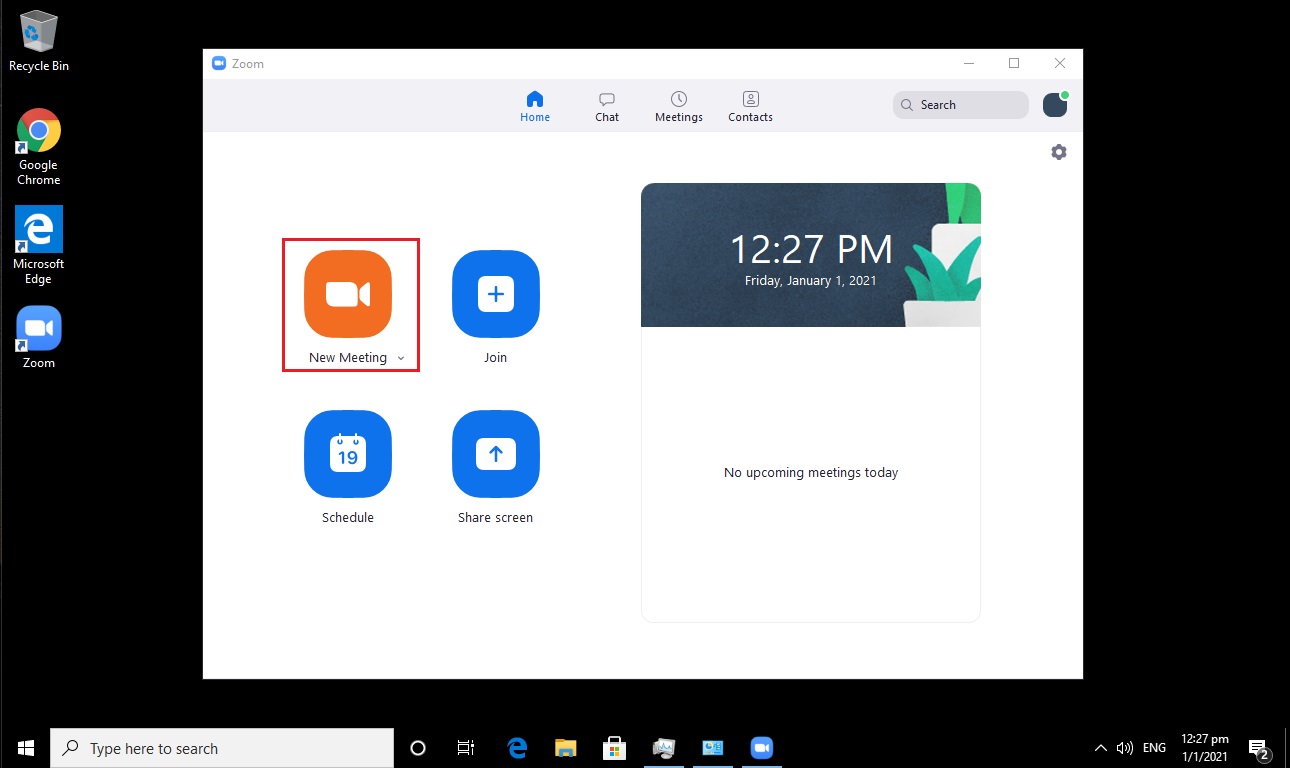Select the Microsoft Edge desktop shortcut
1290x768 pixels.
click(x=39, y=246)
